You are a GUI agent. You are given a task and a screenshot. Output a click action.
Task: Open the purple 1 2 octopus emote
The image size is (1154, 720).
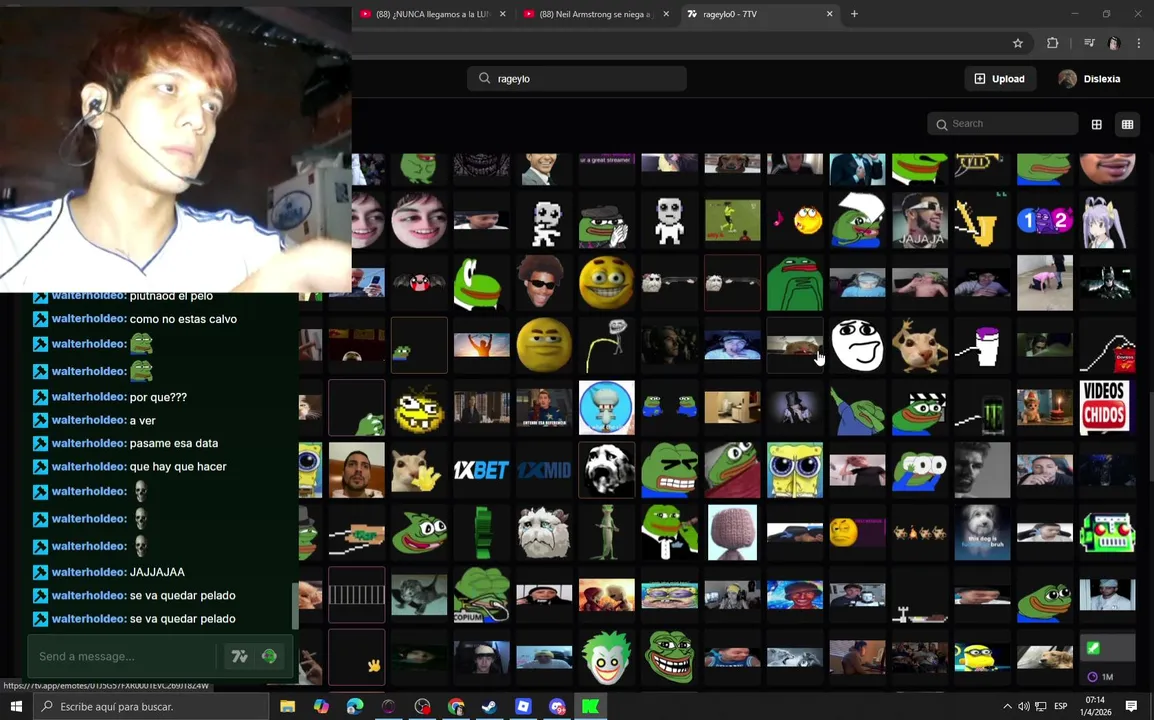coord(1044,219)
